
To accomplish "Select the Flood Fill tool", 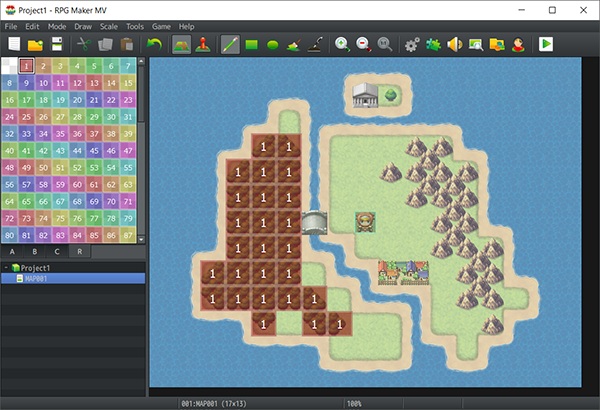I will tap(293, 44).
